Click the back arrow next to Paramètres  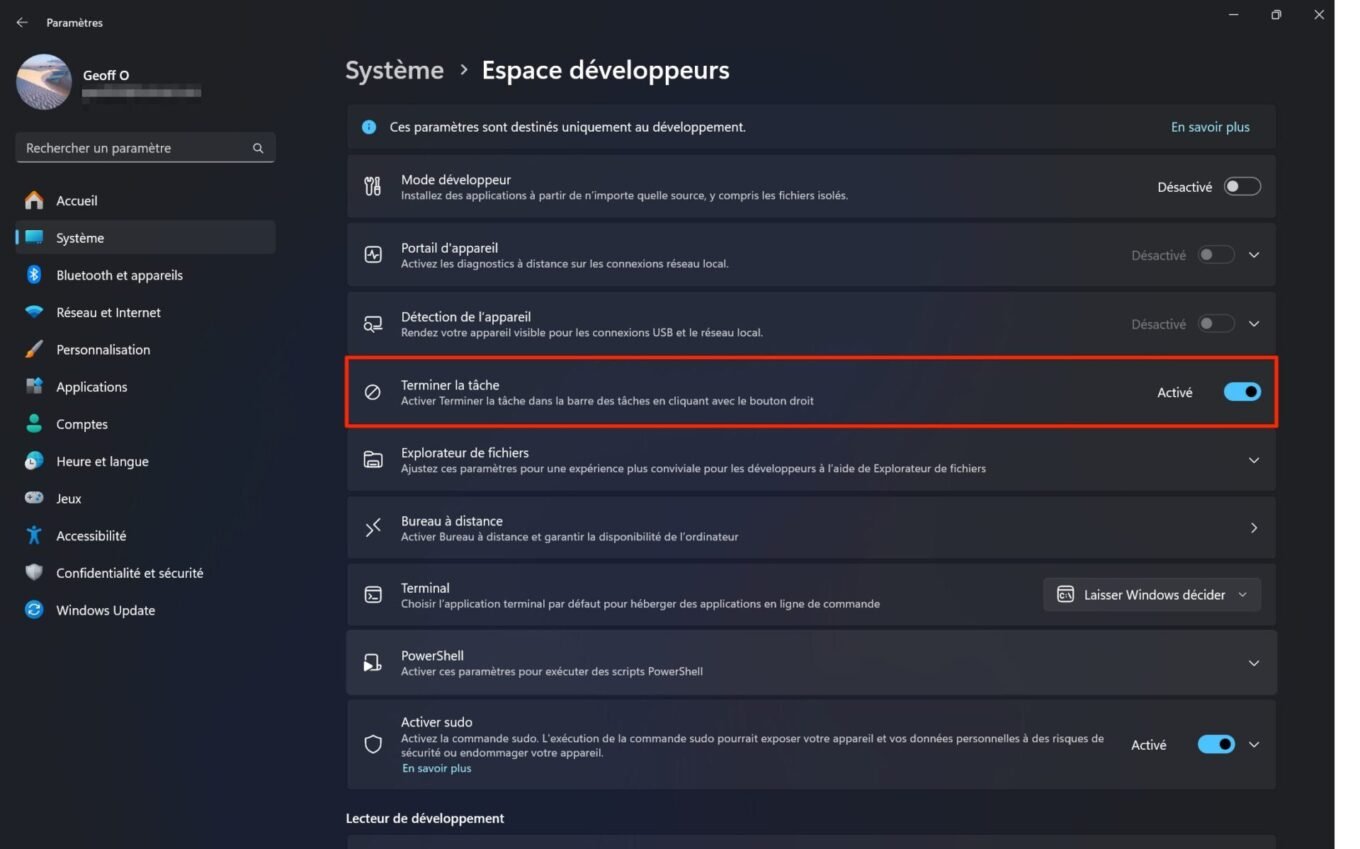point(22,22)
